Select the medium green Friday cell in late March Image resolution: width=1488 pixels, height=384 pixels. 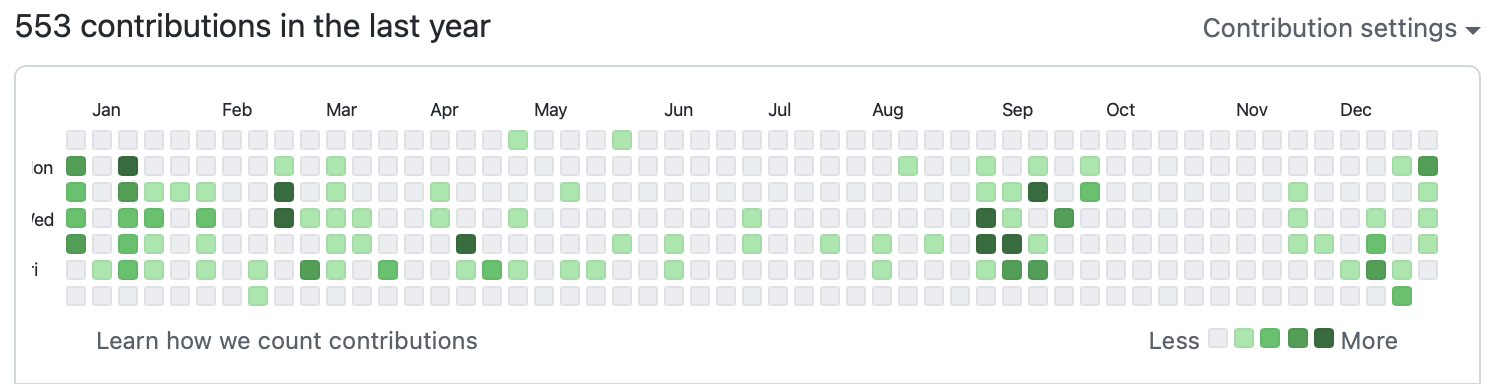[x=388, y=270]
